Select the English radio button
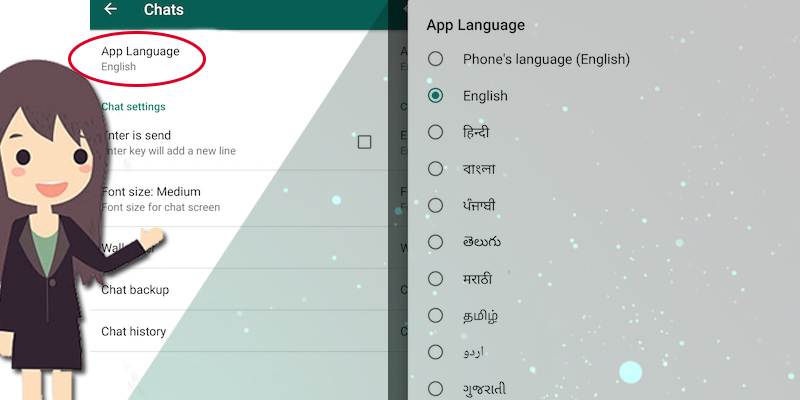 pyautogui.click(x=435, y=96)
